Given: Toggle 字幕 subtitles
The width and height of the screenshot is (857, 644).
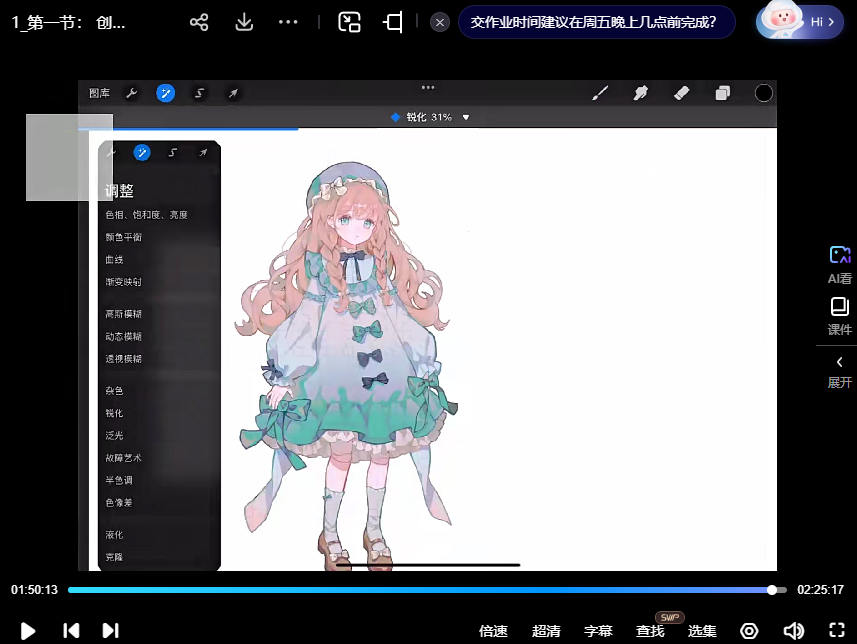Looking at the screenshot, I should pos(598,631).
